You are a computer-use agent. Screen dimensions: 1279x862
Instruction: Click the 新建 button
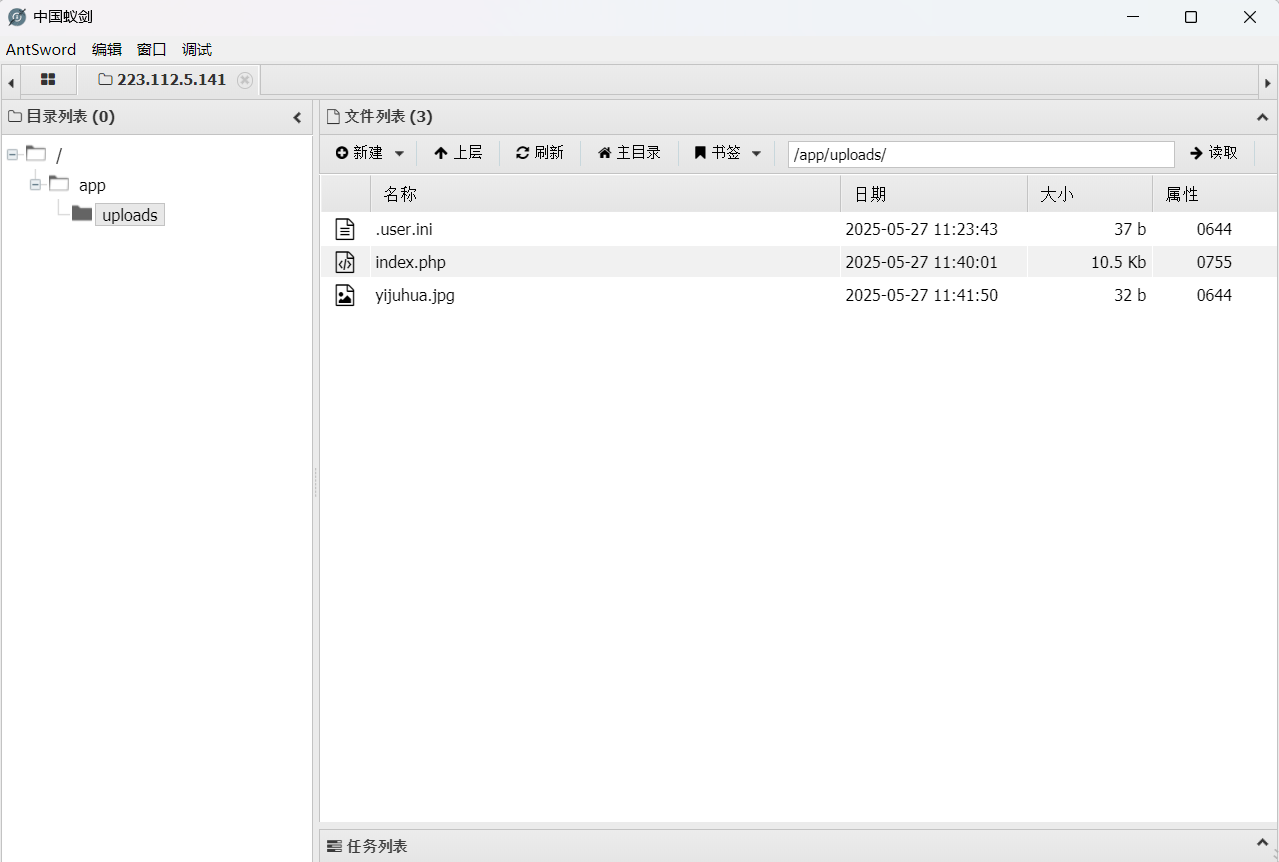[x=360, y=153]
